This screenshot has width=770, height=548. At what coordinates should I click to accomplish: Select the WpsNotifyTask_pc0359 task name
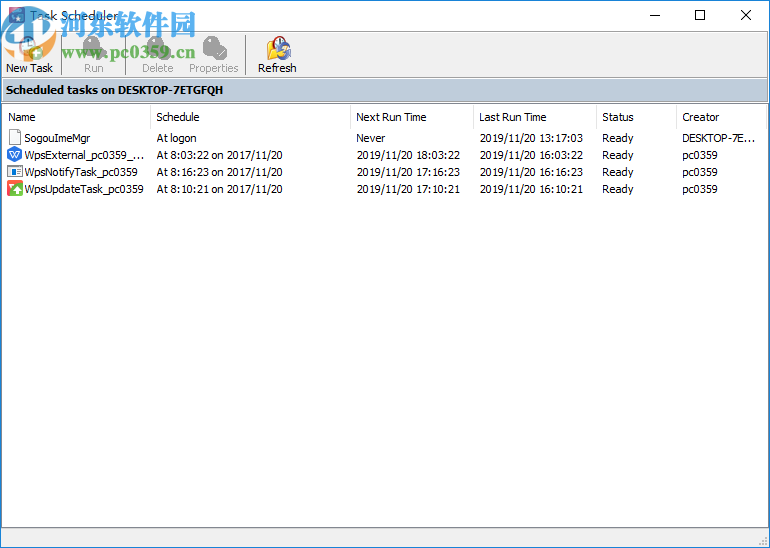tap(81, 172)
